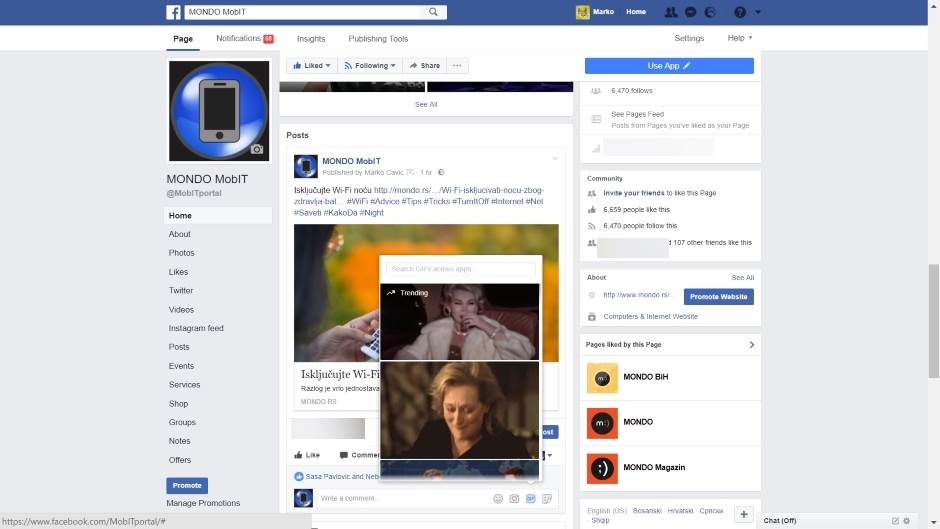Open notifications globe icon in top bar
The width and height of the screenshot is (940, 529).
tap(710, 12)
